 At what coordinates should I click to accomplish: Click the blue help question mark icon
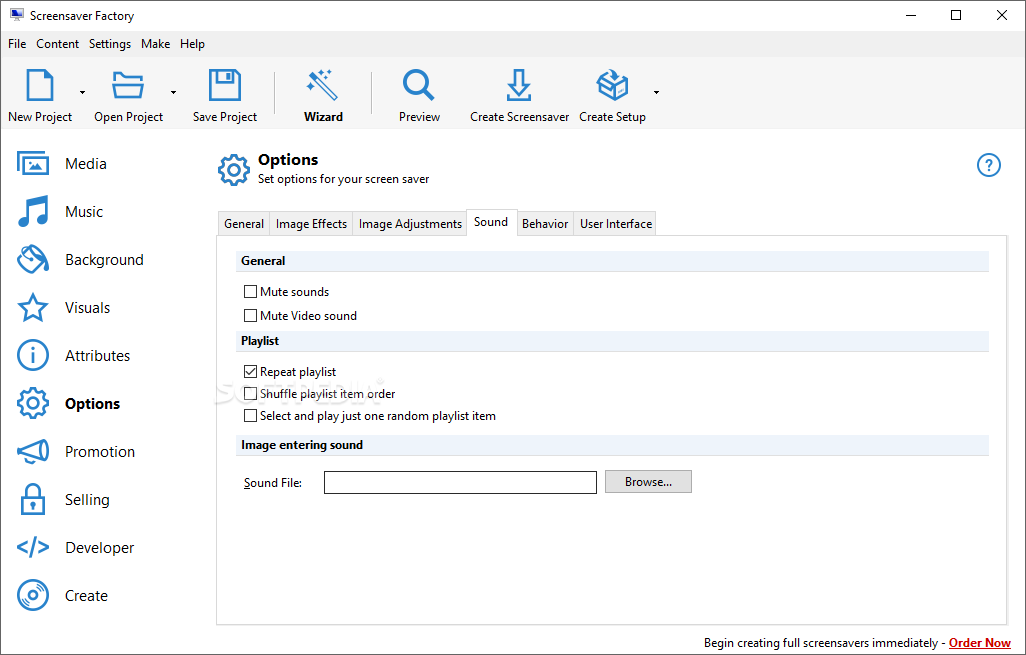click(989, 165)
